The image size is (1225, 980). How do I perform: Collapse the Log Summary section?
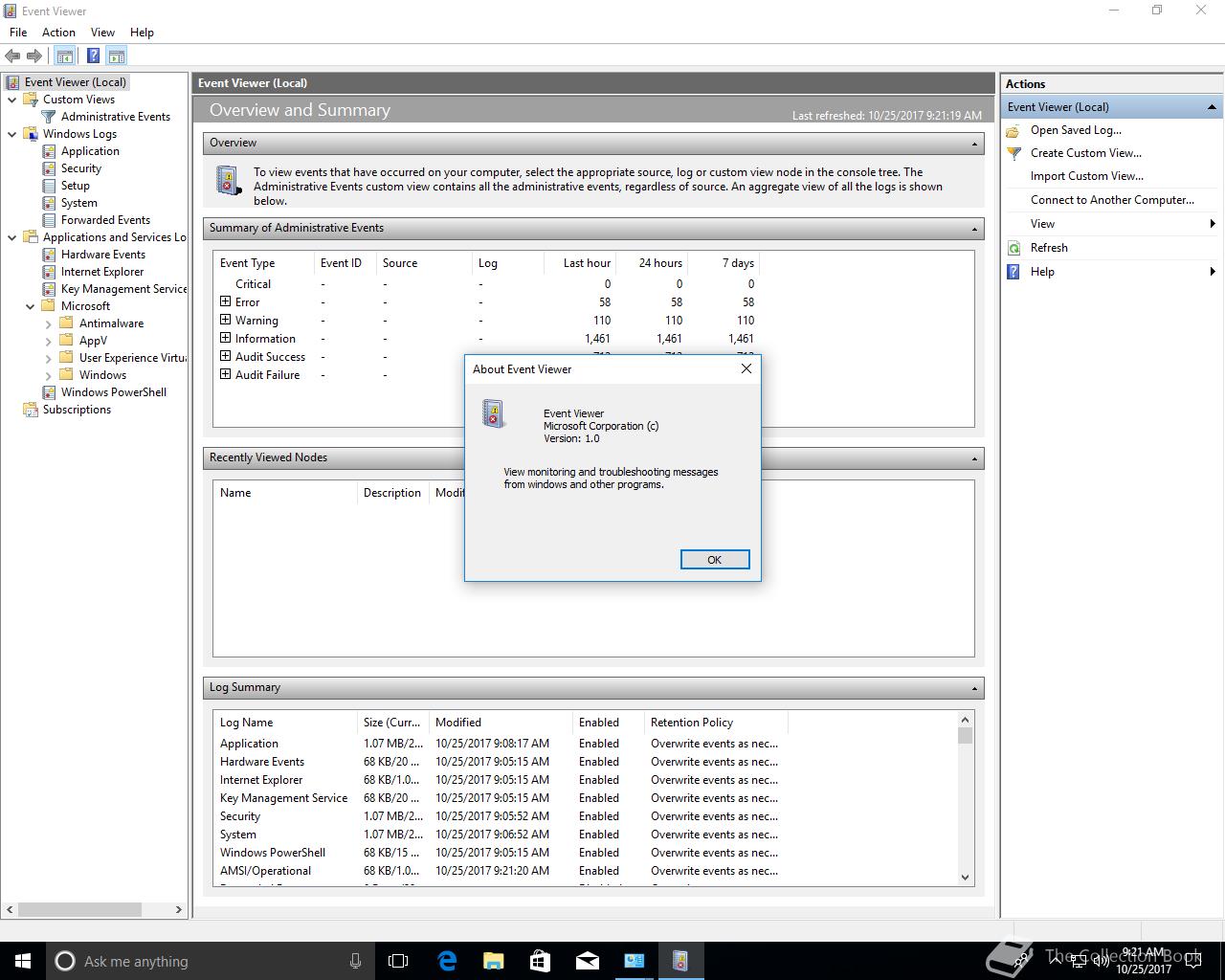click(974, 688)
